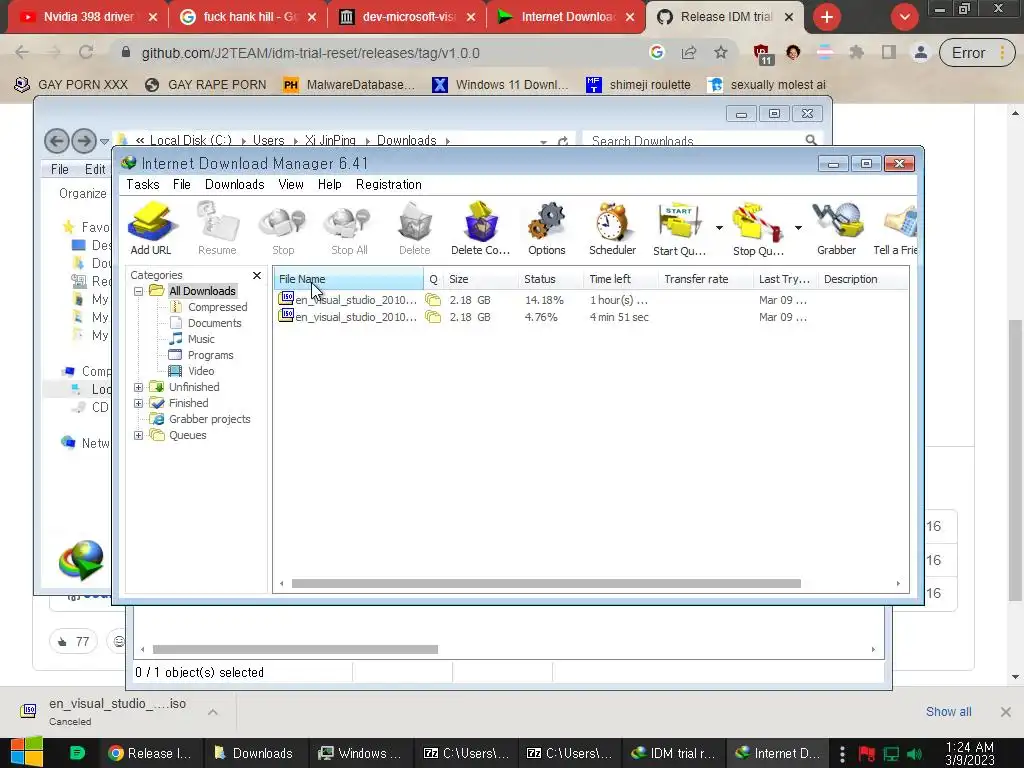Viewport: 1024px width, 768px height.
Task: Click the thumbs up 77 reaction
Action: pyautogui.click(x=73, y=641)
